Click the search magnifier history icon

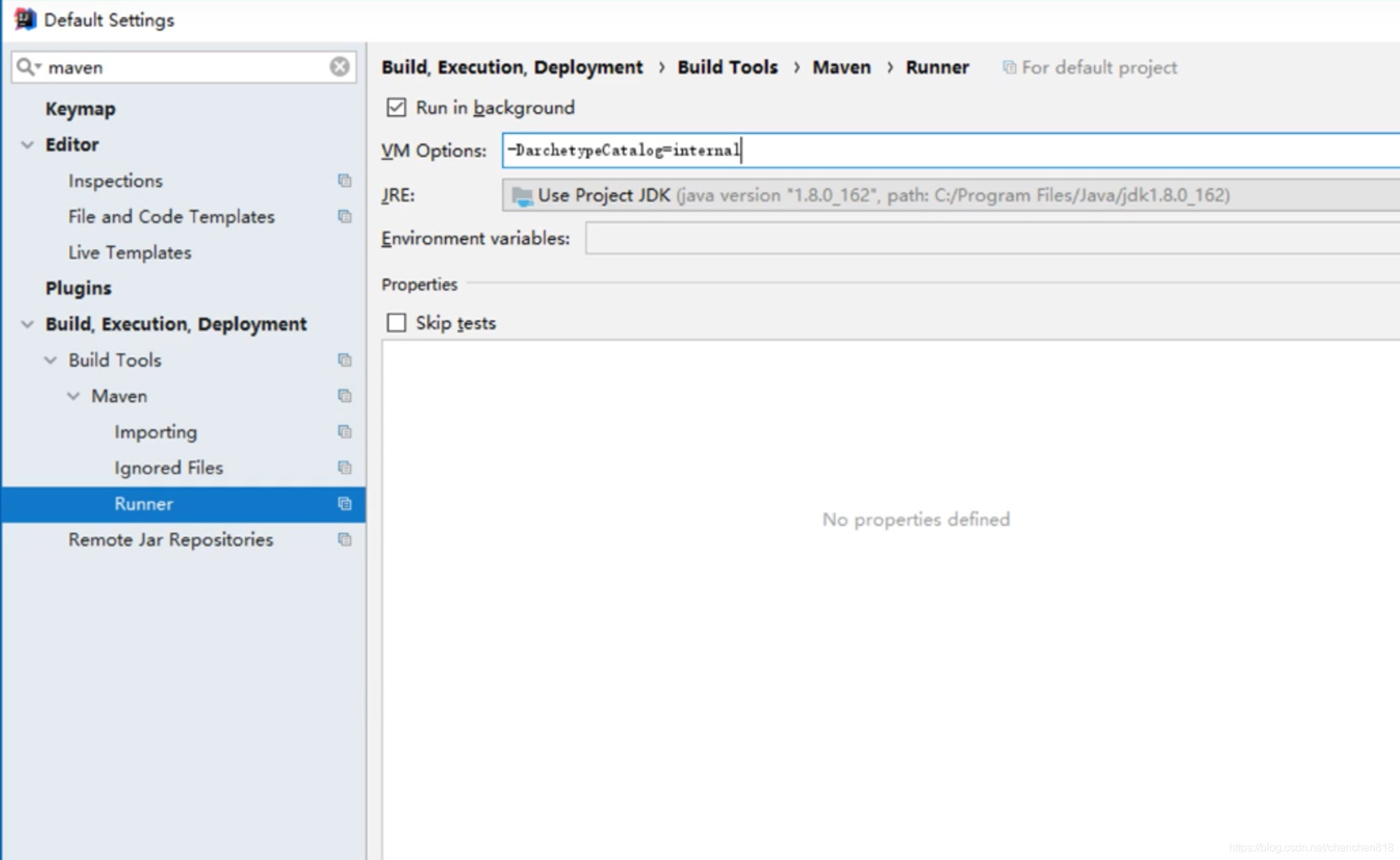click(28, 67)
